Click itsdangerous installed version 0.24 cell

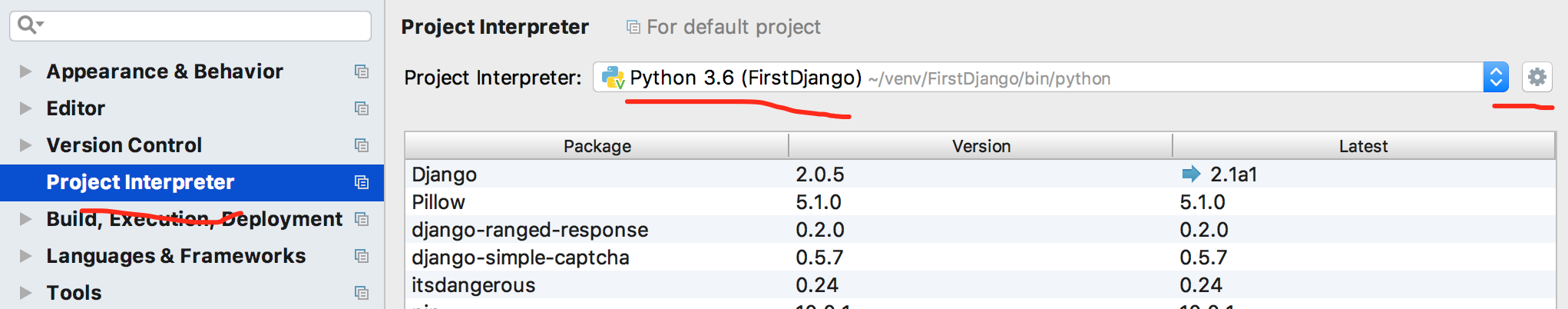pyautogui.click(x=817, y=285)
